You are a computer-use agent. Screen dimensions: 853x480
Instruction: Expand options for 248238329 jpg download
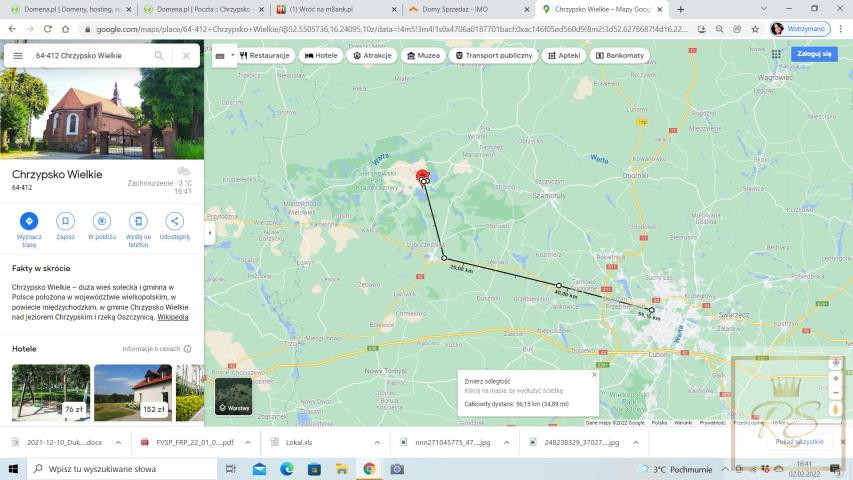click(636, 442)
